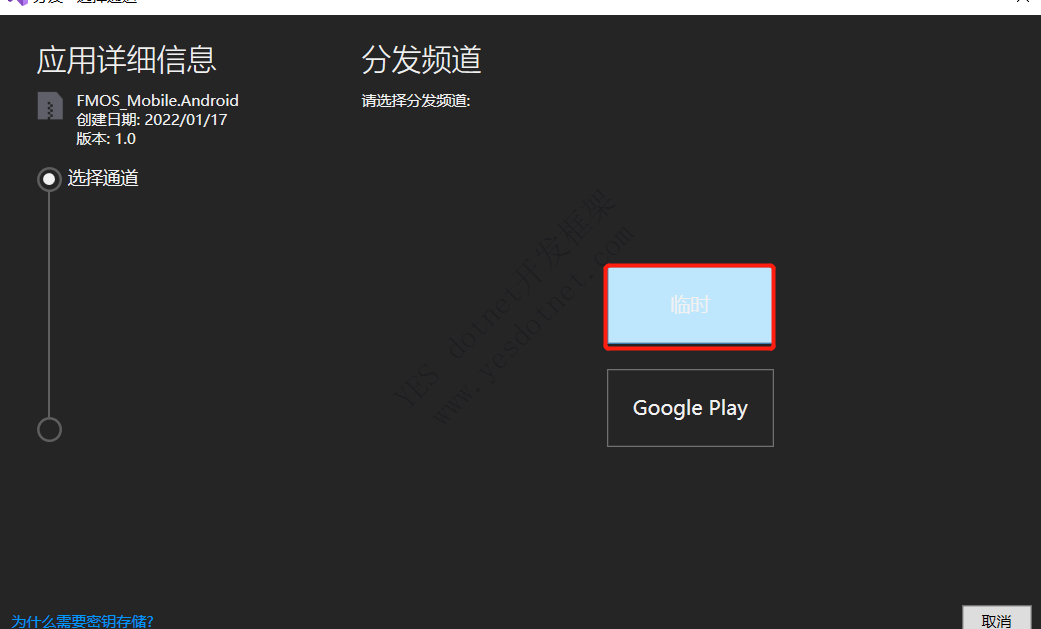
Task: Click the empty area below Google Play button
Action: pos(689,520)
